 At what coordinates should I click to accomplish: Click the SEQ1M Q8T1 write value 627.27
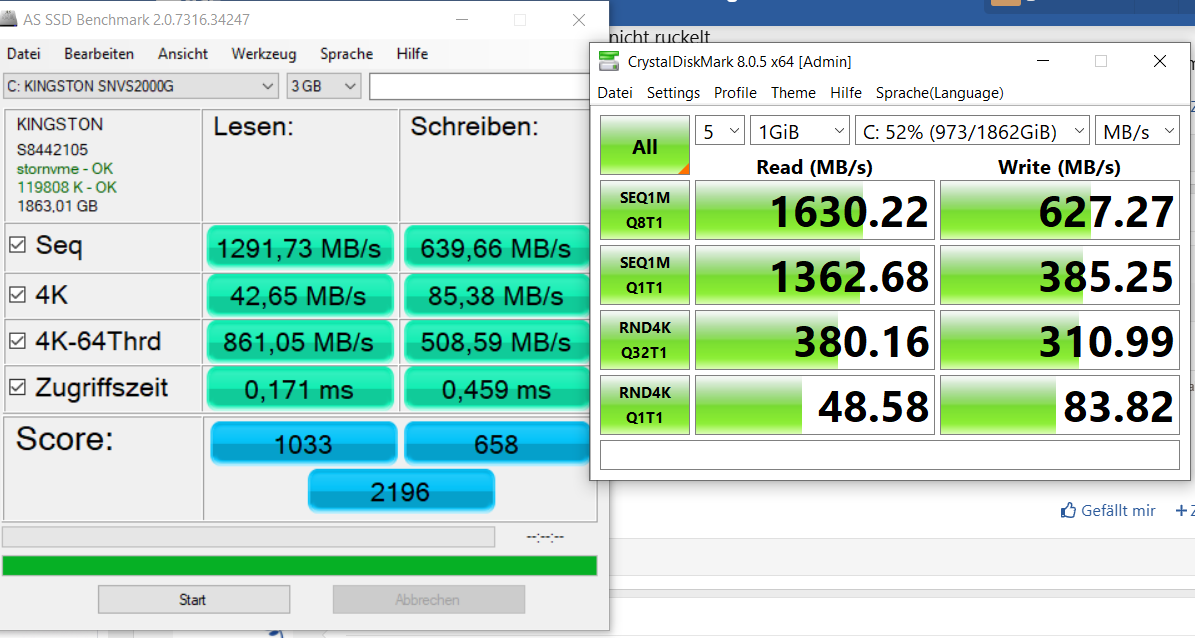point(1060,210)
